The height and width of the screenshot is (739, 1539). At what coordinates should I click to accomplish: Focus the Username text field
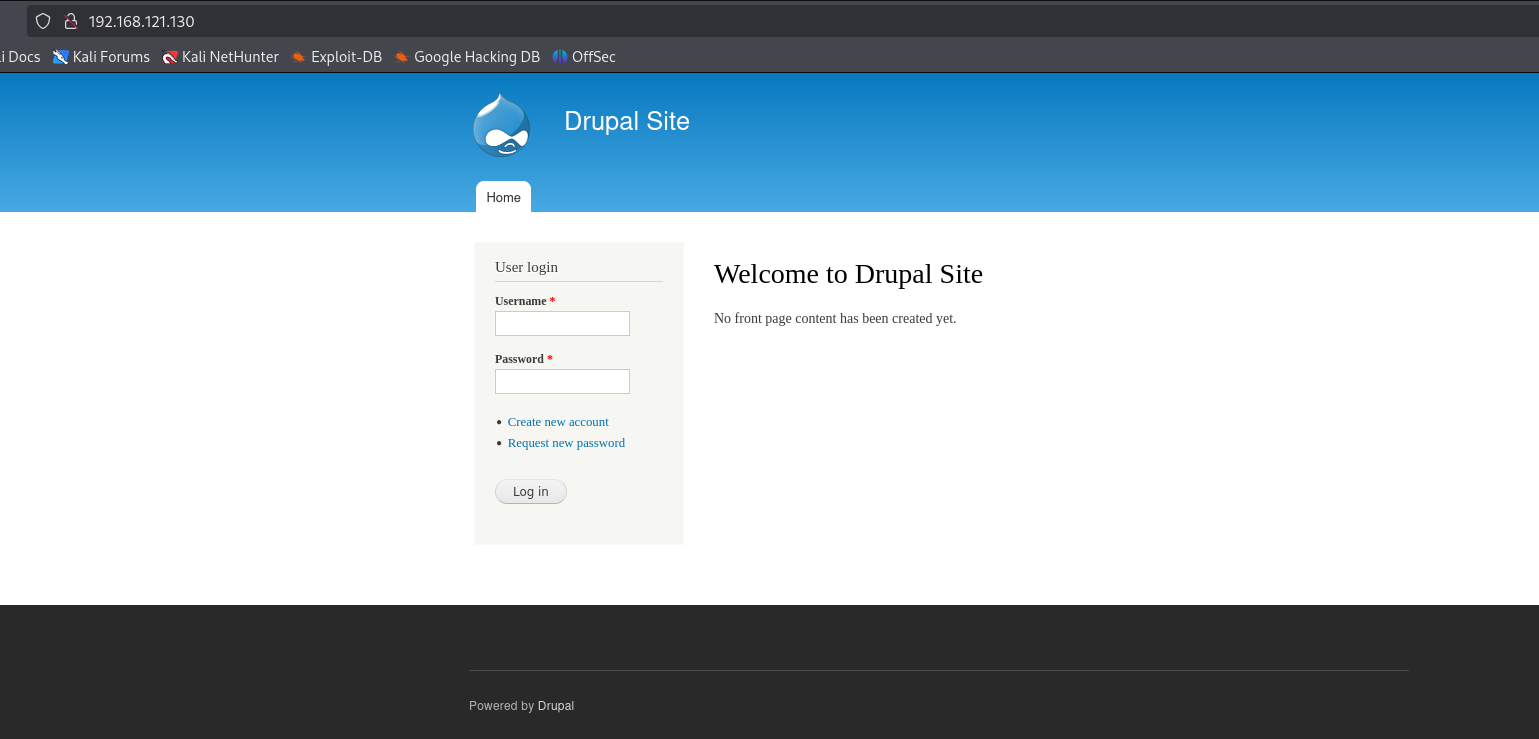click(562, 323)
